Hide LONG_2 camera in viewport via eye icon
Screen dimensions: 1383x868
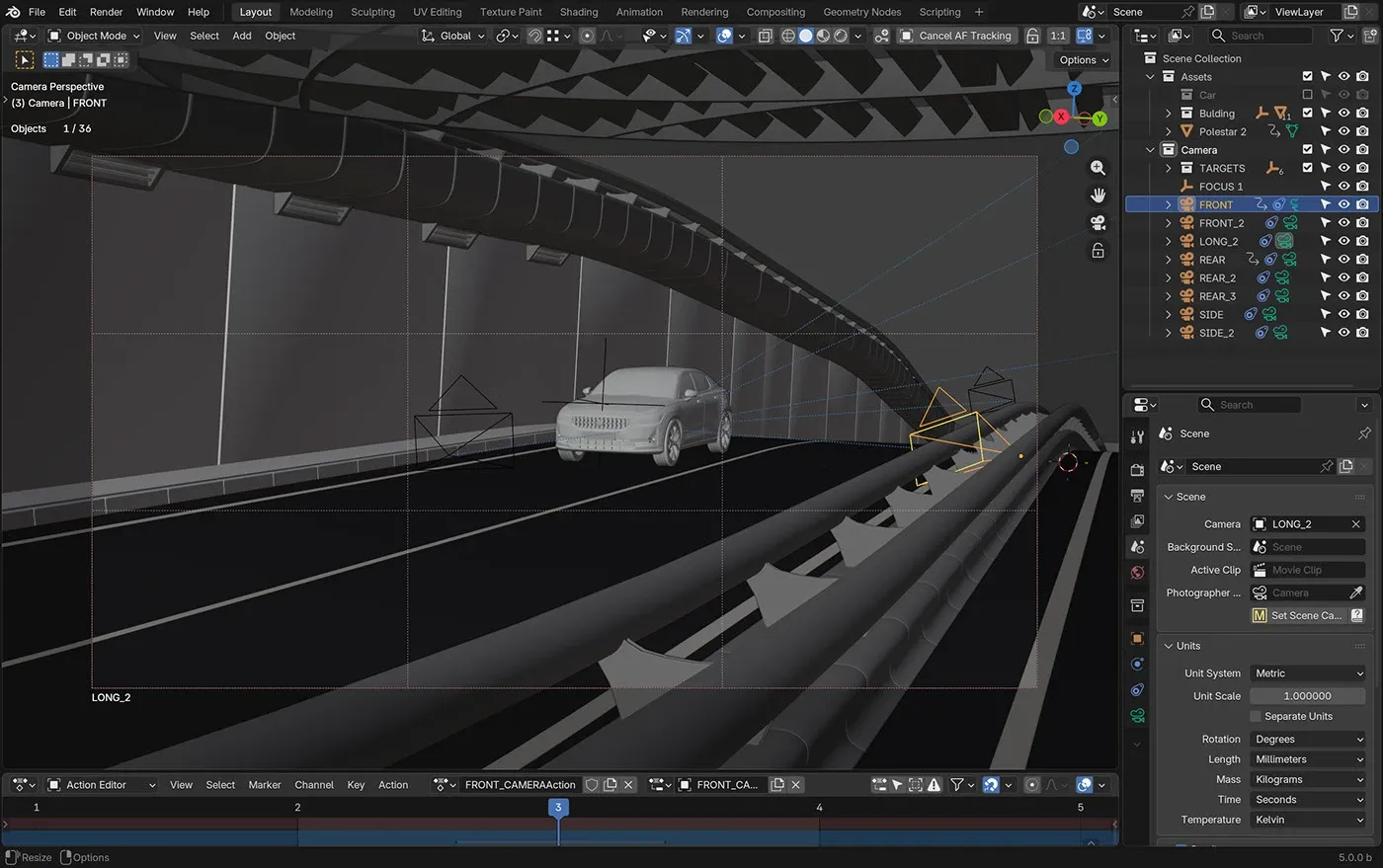(1343, 241)
